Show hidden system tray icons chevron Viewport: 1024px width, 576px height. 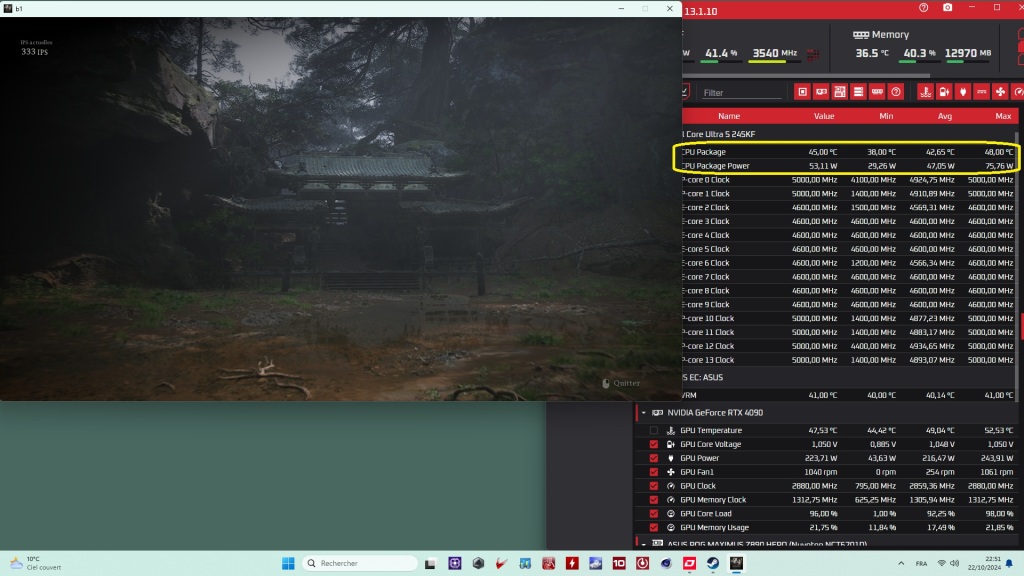[901, 563]
